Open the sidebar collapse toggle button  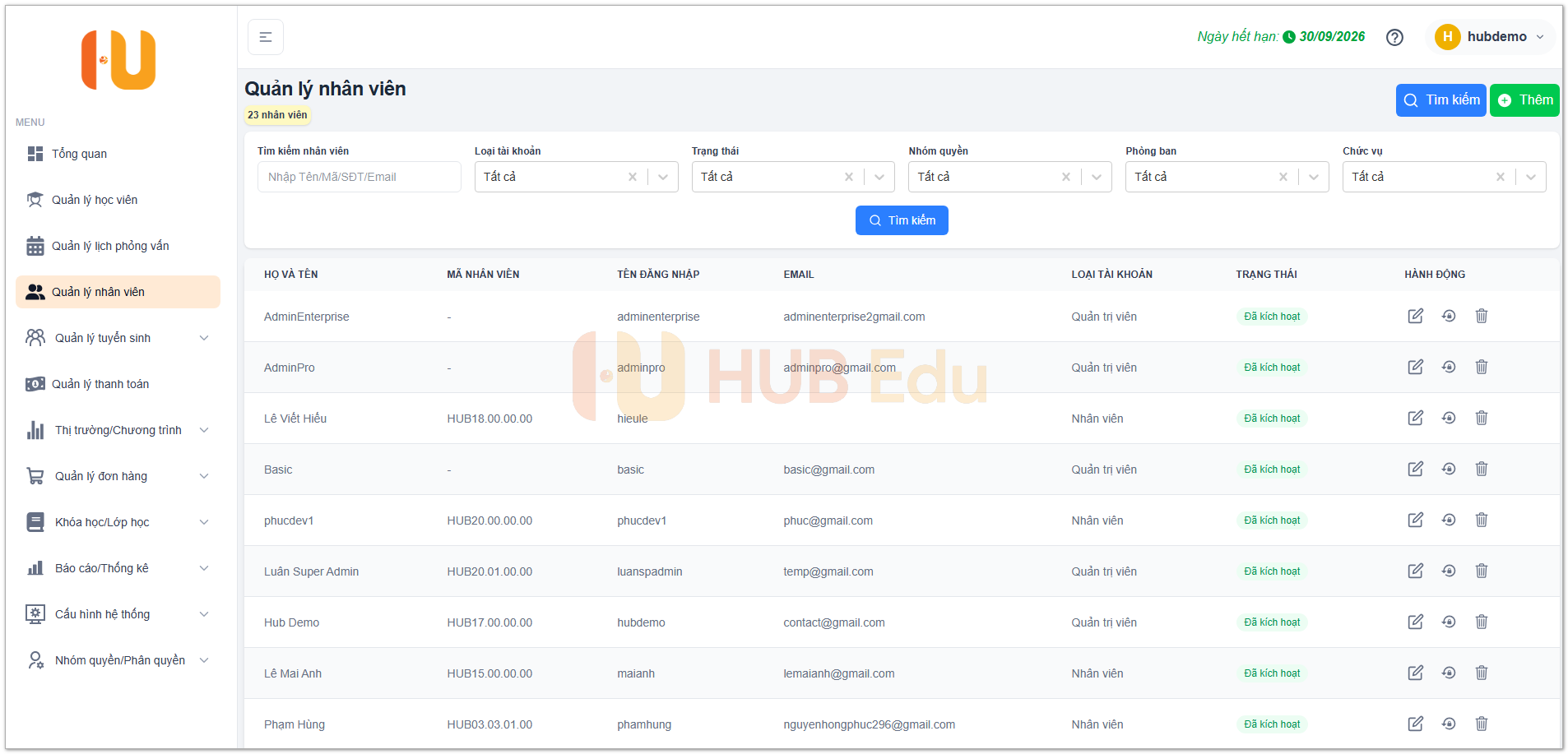[265, 36]
